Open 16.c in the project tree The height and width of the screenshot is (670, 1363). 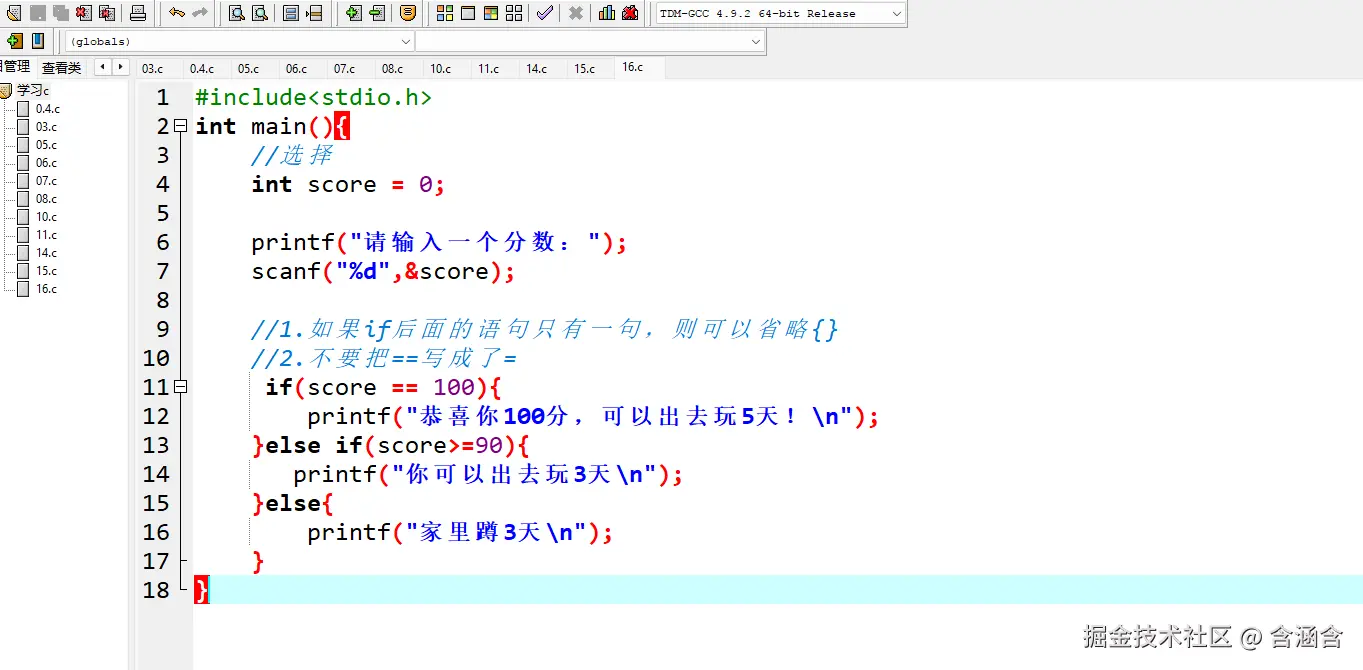[x=46, y=289]
